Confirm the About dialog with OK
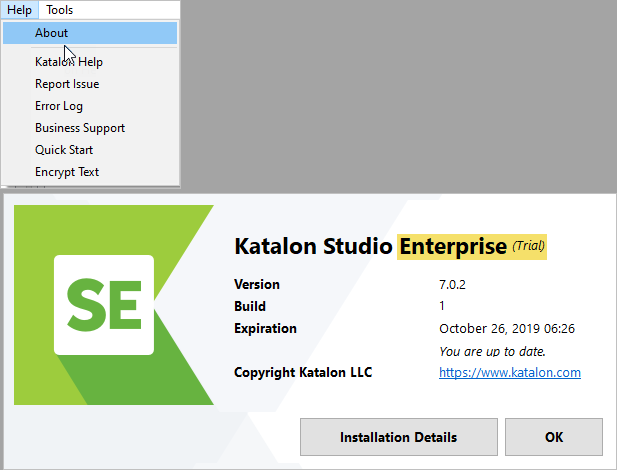Viewport: 617px width, 470px height. [554, 437]
